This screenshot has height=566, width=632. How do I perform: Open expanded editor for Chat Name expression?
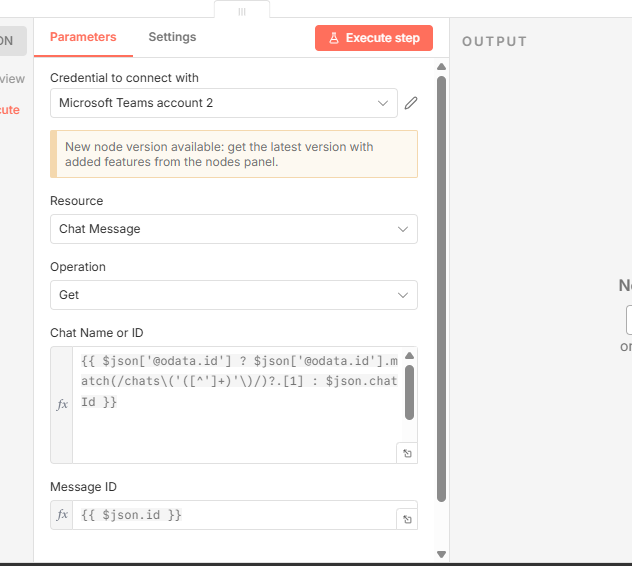pyautogui.click(x=406, y=453)
